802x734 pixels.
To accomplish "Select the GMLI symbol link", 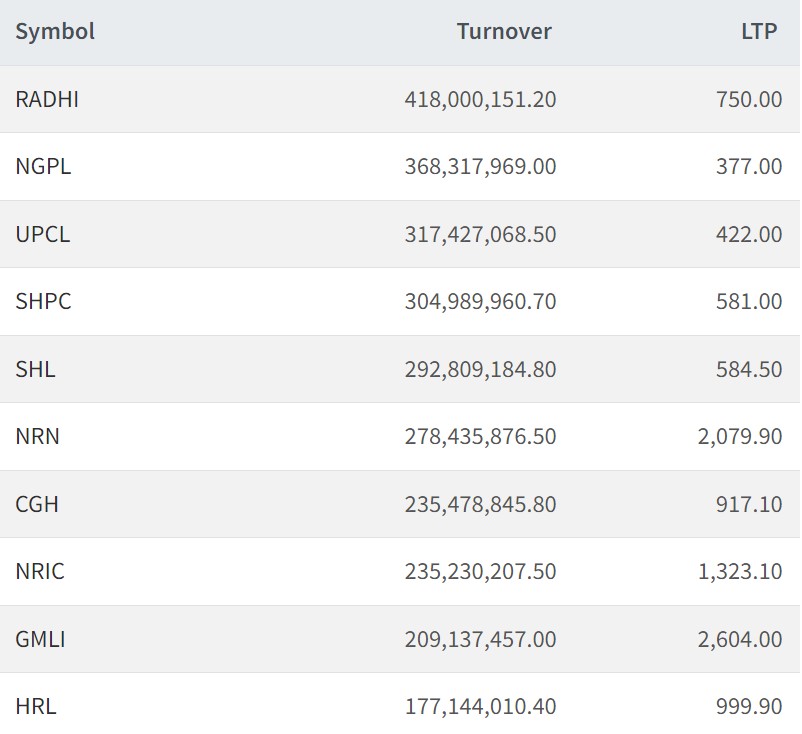I will tap(40, 640).
